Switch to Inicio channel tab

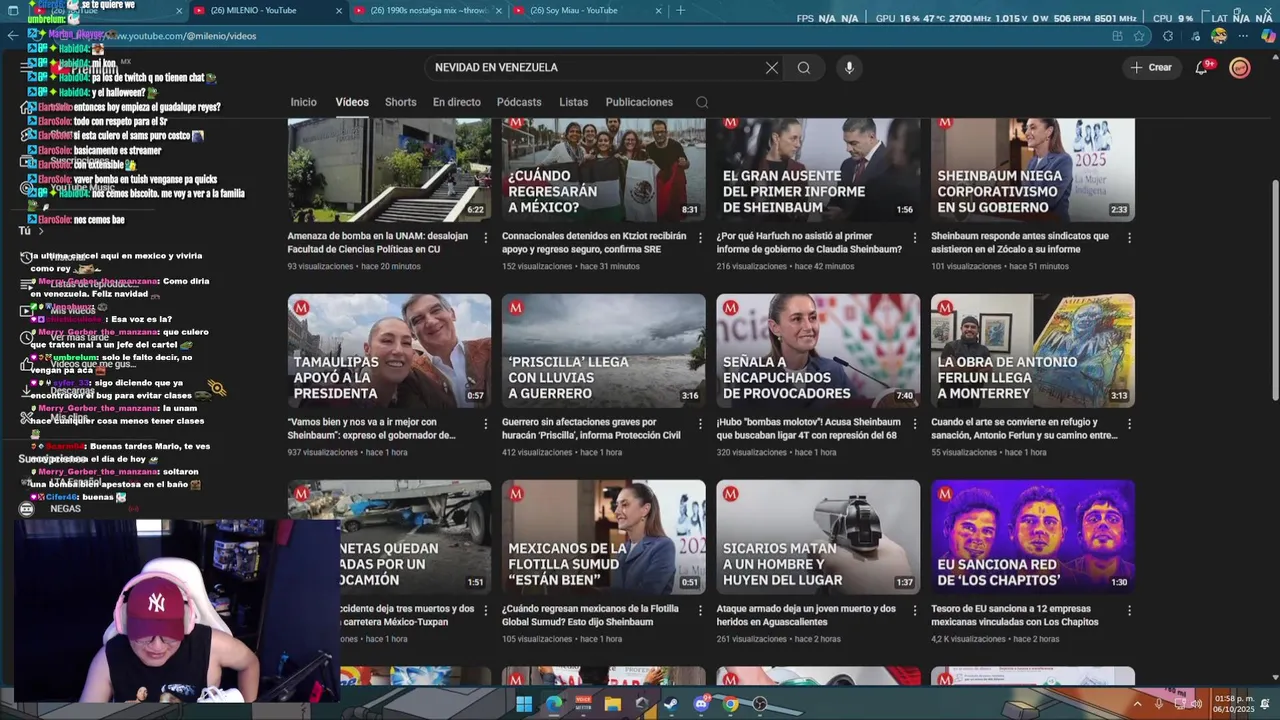(x=304, y=102)
